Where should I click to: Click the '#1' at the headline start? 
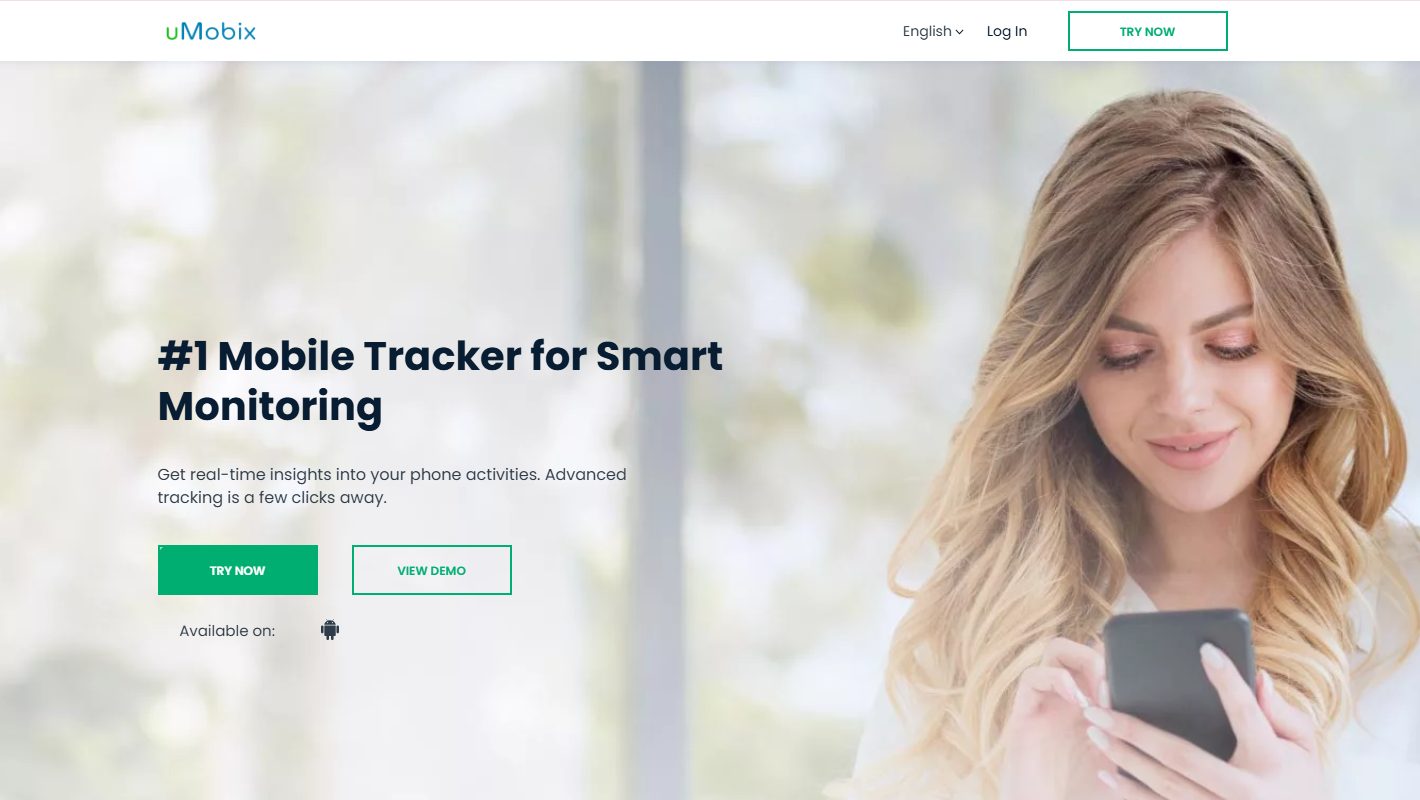(x=184, y=356)
